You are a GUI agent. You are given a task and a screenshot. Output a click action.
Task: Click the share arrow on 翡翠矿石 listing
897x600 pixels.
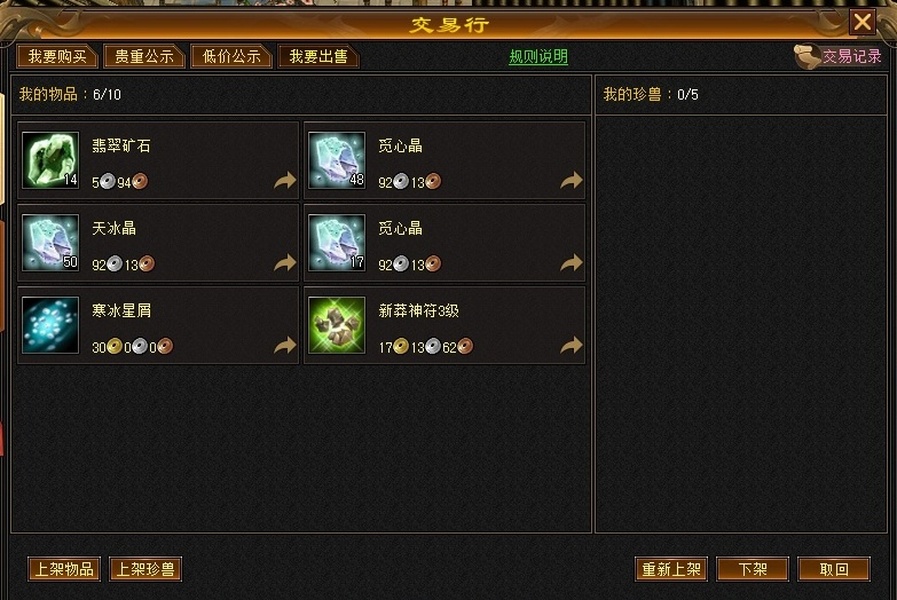pos(285,181)
